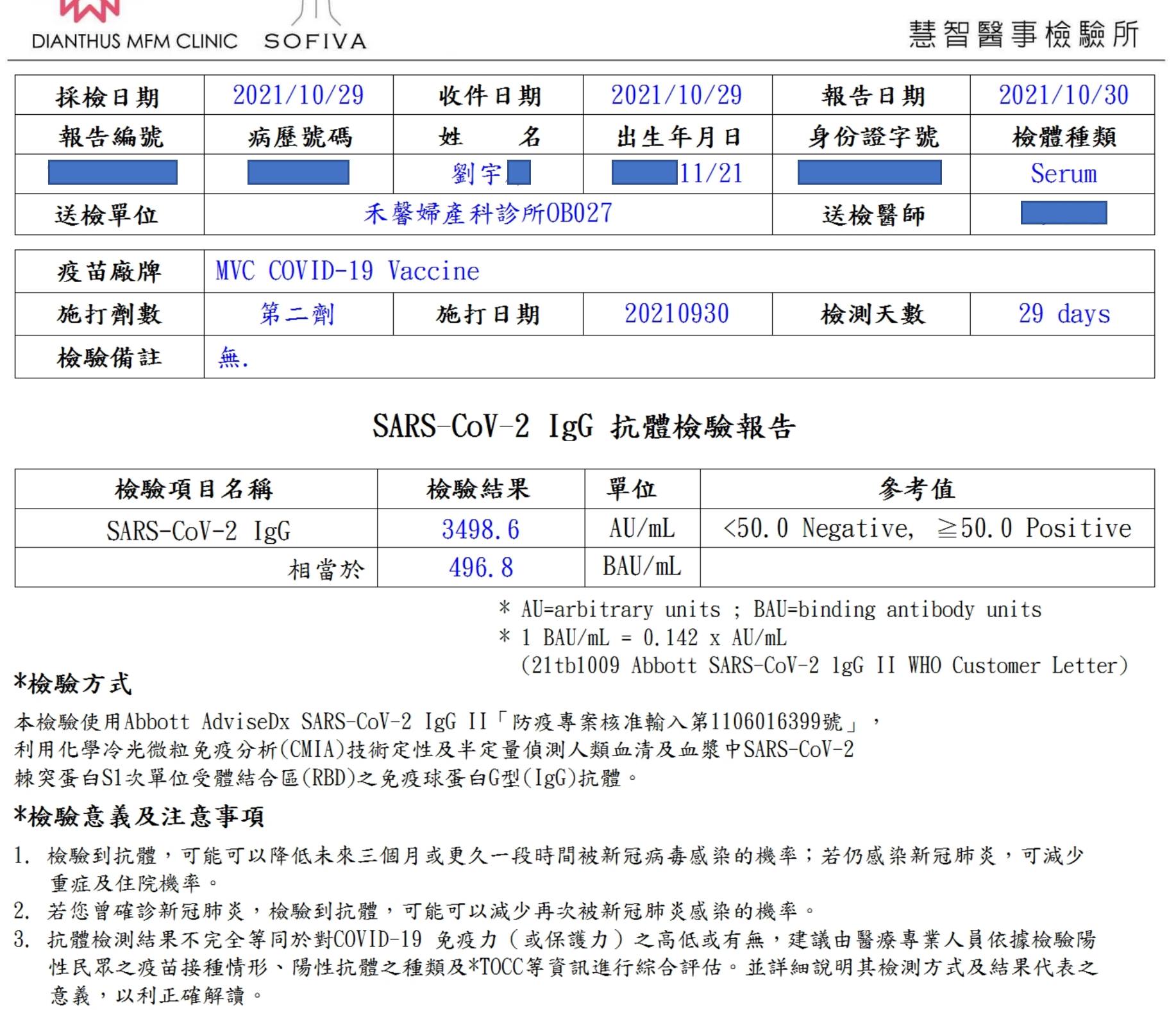Click the 送檢醫師 label
The height and width of the screenshot is (1010, 1176).
coord(873,215)
